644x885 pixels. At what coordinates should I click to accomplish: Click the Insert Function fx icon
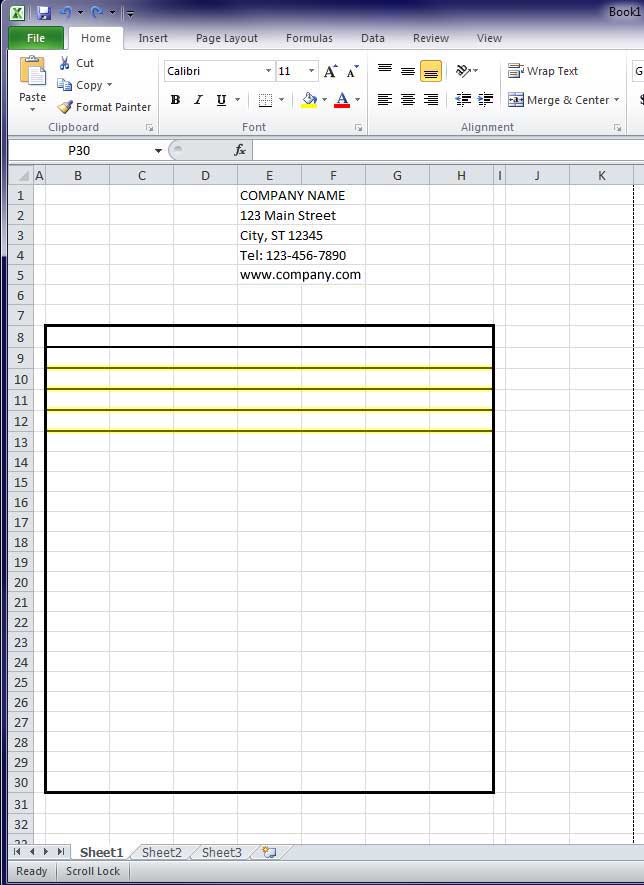click(240, 150)
